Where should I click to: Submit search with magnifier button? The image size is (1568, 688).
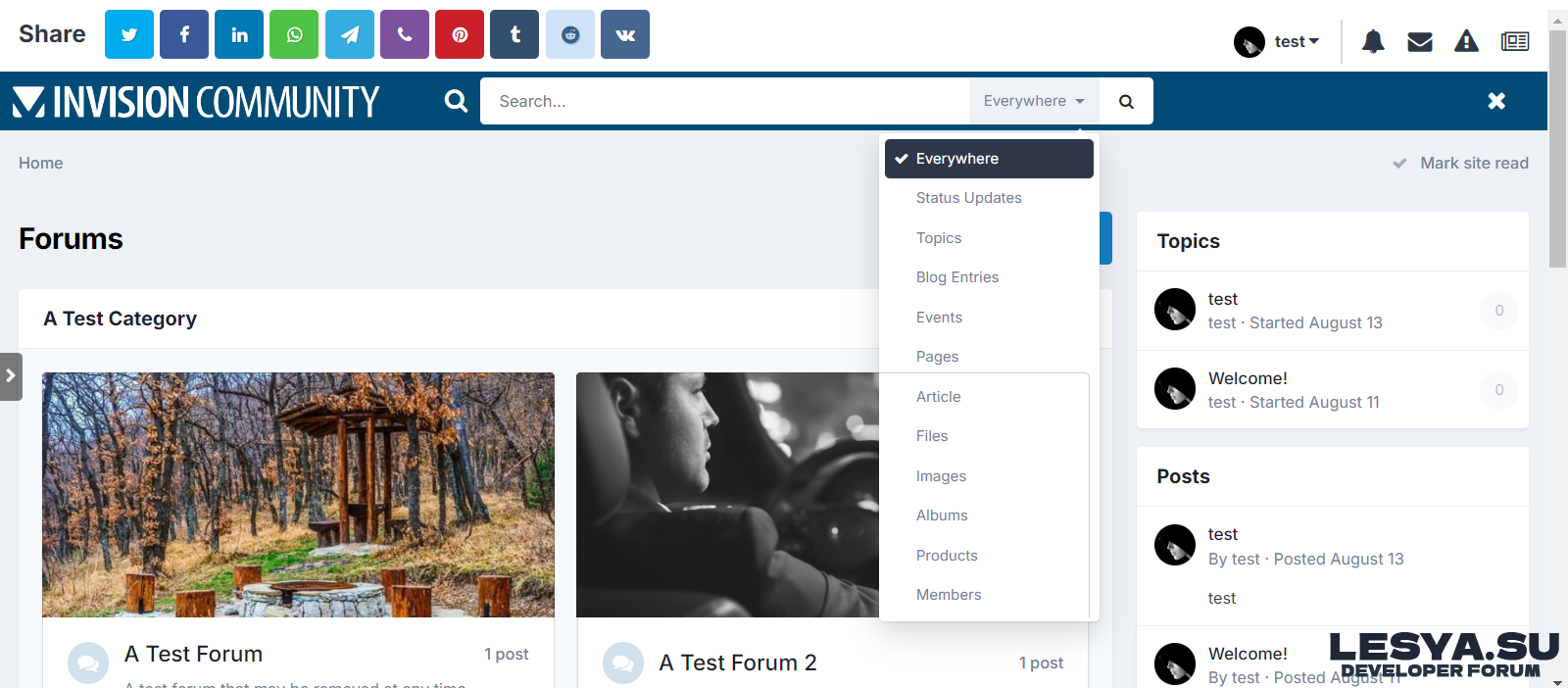[x=1126, y=101]
